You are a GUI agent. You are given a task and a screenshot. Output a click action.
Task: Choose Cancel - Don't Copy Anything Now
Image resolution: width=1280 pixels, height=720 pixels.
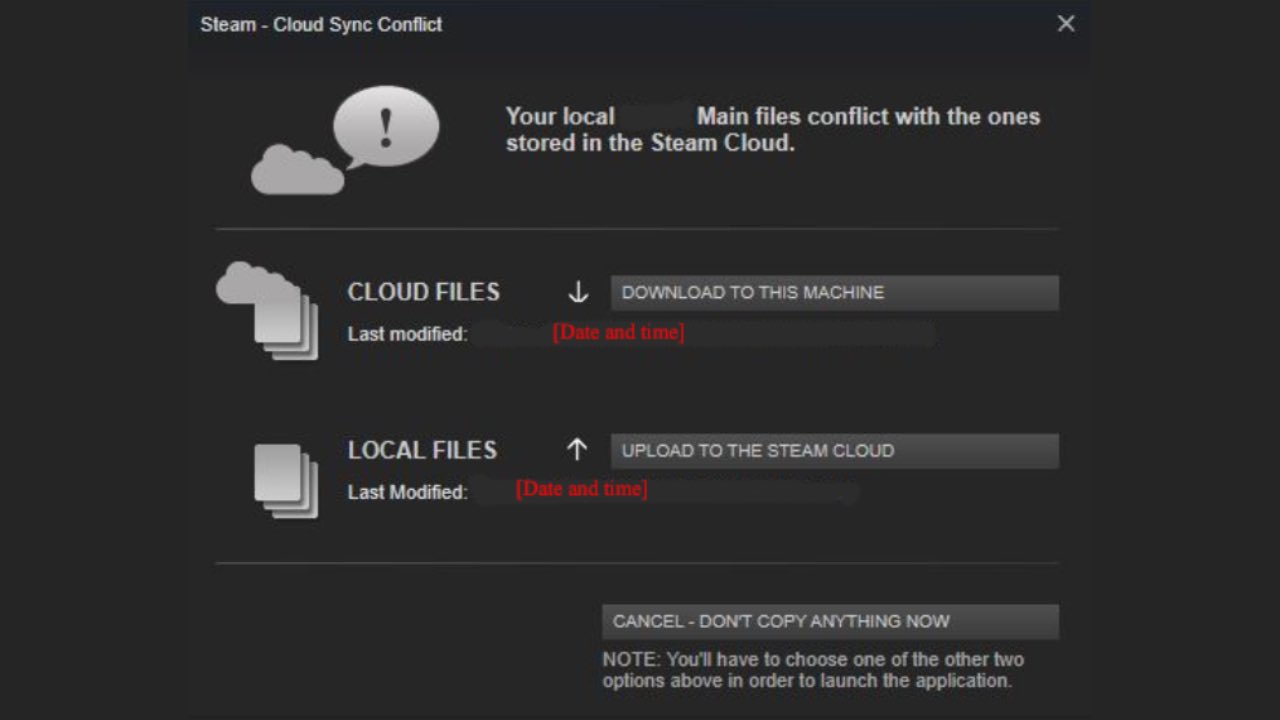click(x=830, y=621)
